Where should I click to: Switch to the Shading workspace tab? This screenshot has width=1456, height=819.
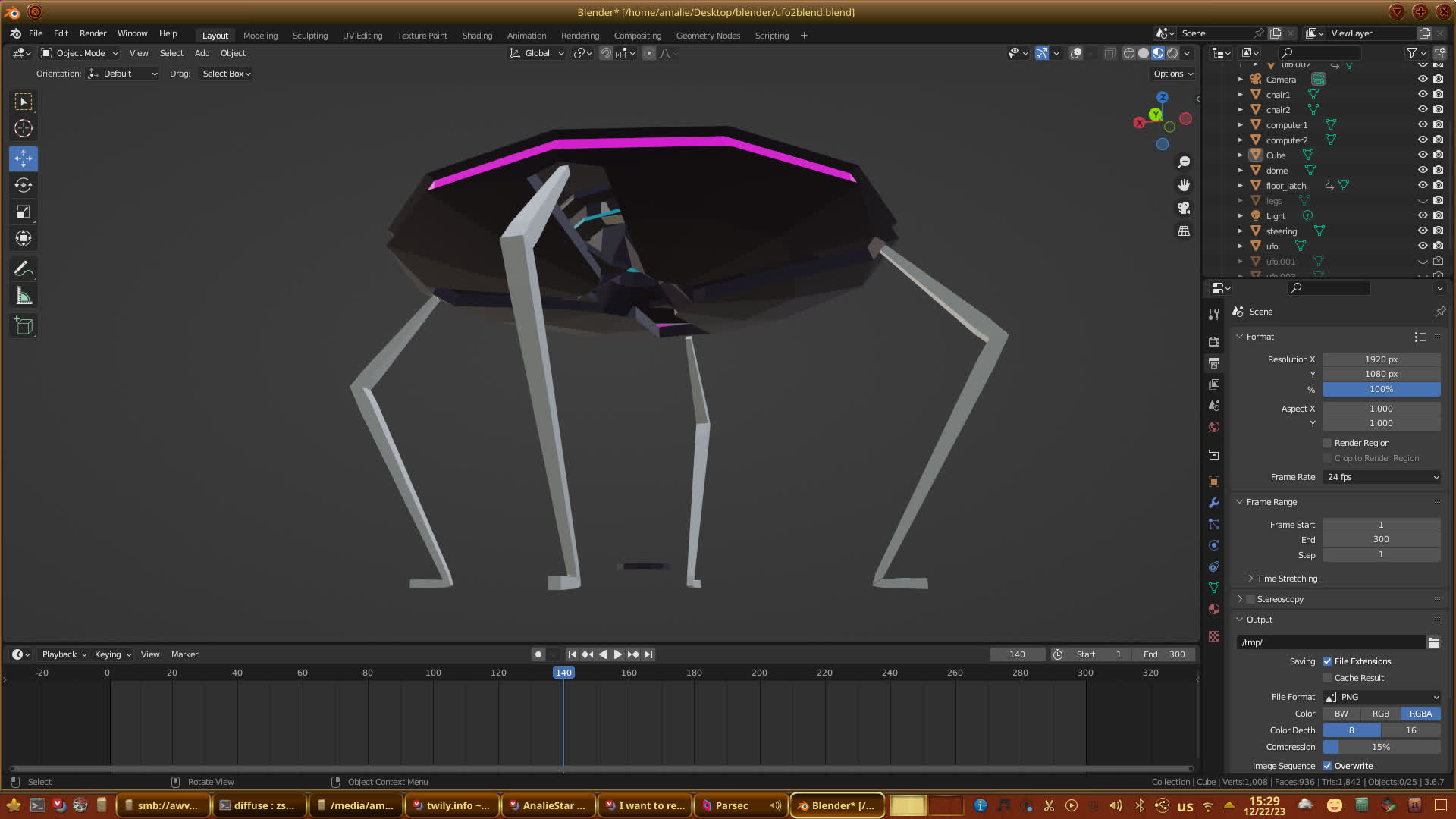click(477, 36)
